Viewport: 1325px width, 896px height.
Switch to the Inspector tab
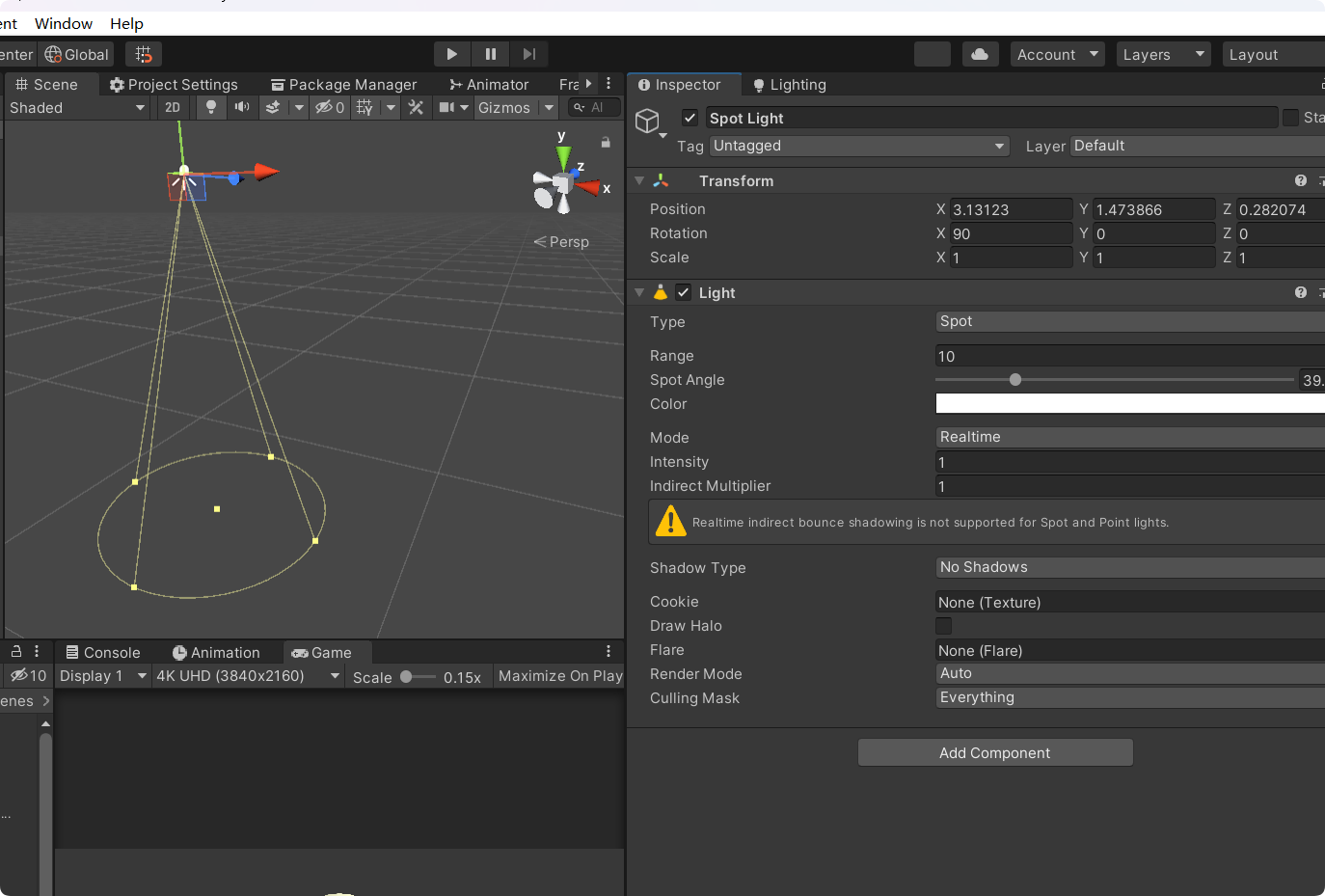click(x=684, y=84)
